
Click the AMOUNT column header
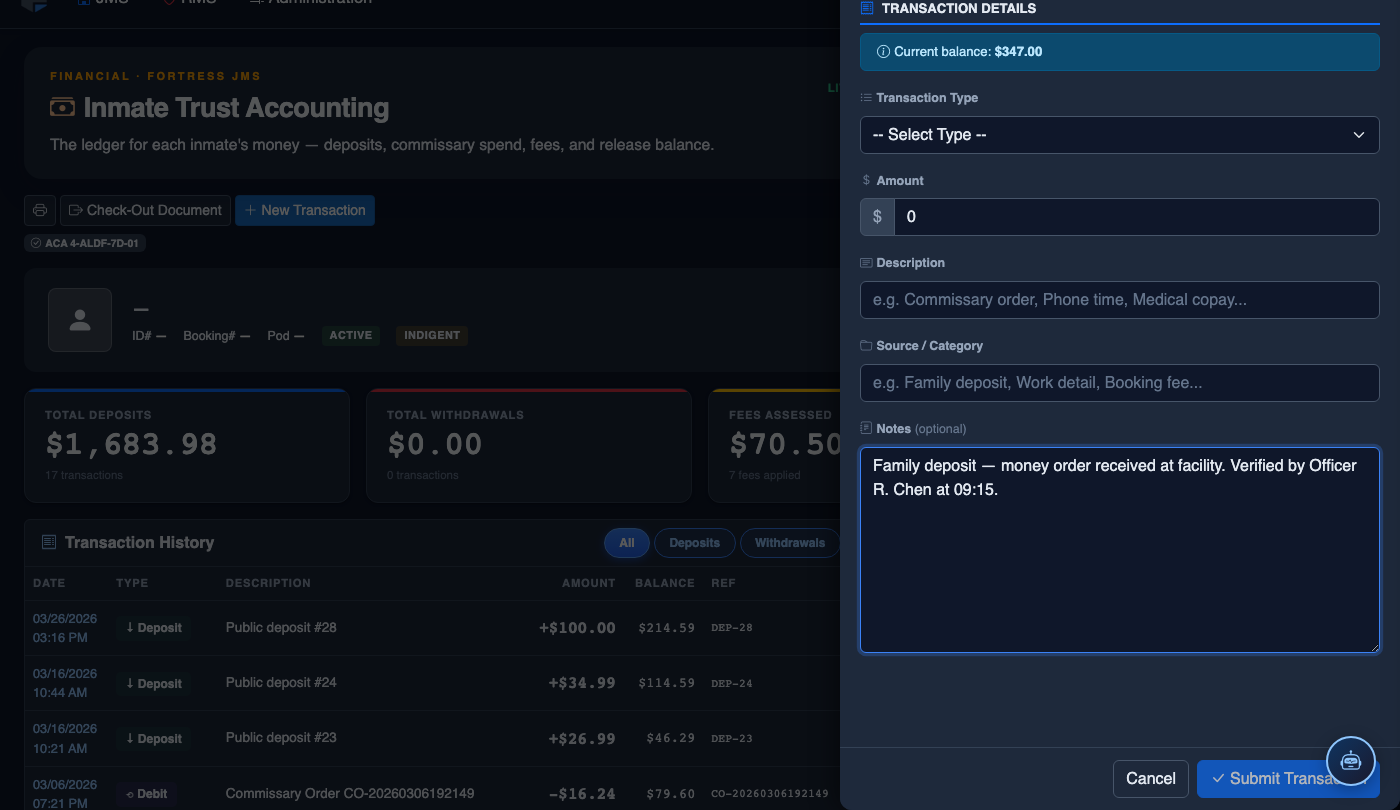589,583
